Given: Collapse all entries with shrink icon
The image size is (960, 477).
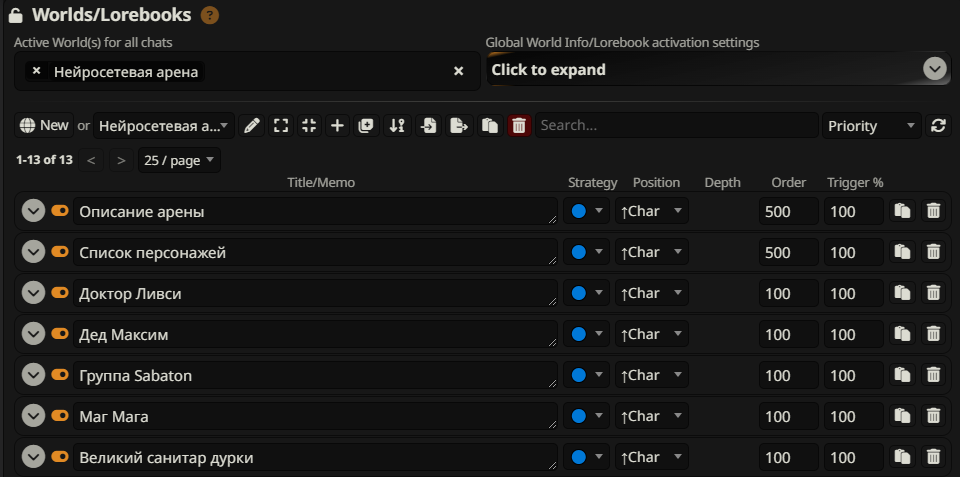Looking at the screenshot, I should [x=309, y=126].
